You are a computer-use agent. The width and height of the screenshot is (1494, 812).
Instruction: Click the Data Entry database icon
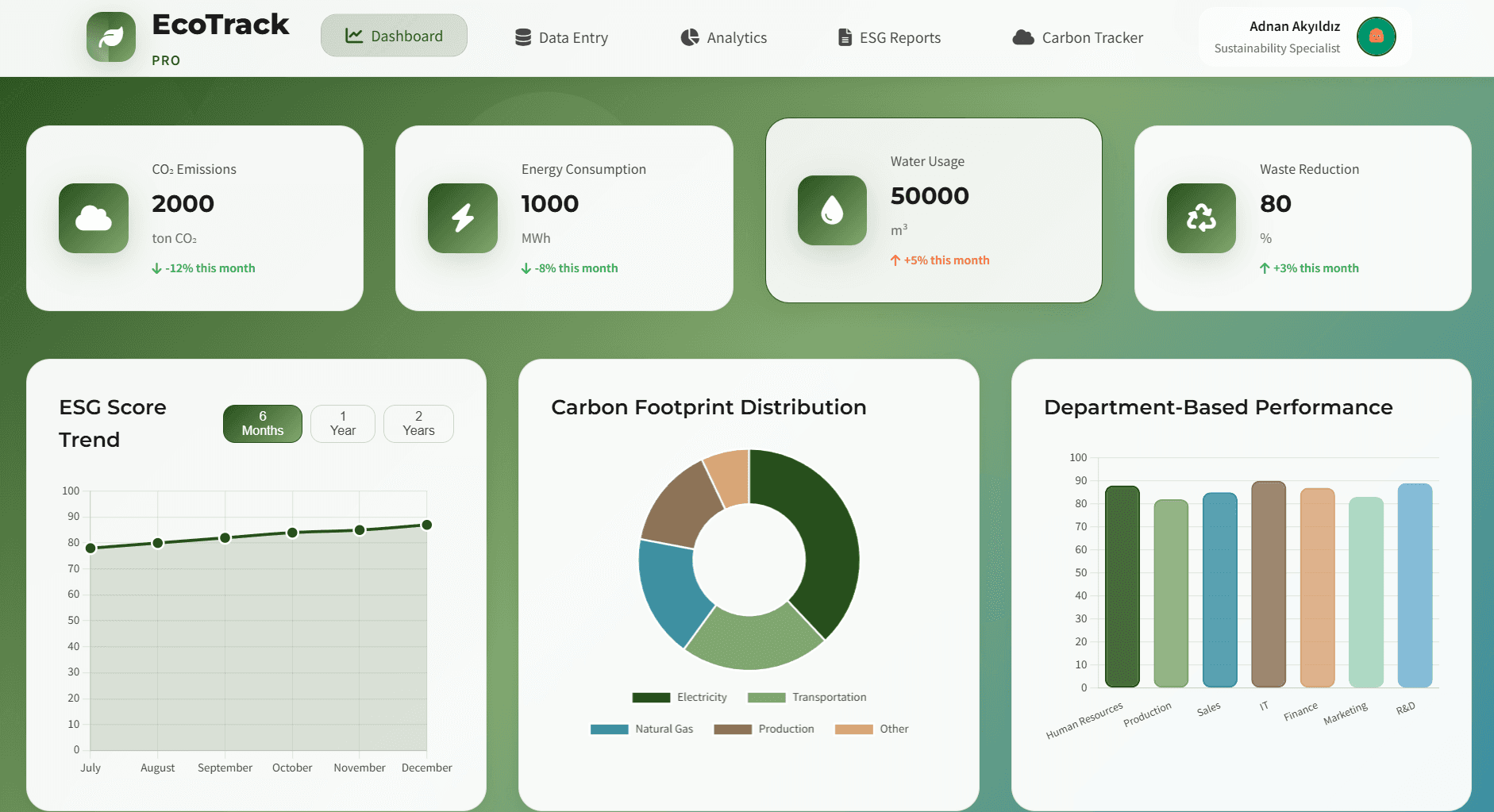pos(523,37)
